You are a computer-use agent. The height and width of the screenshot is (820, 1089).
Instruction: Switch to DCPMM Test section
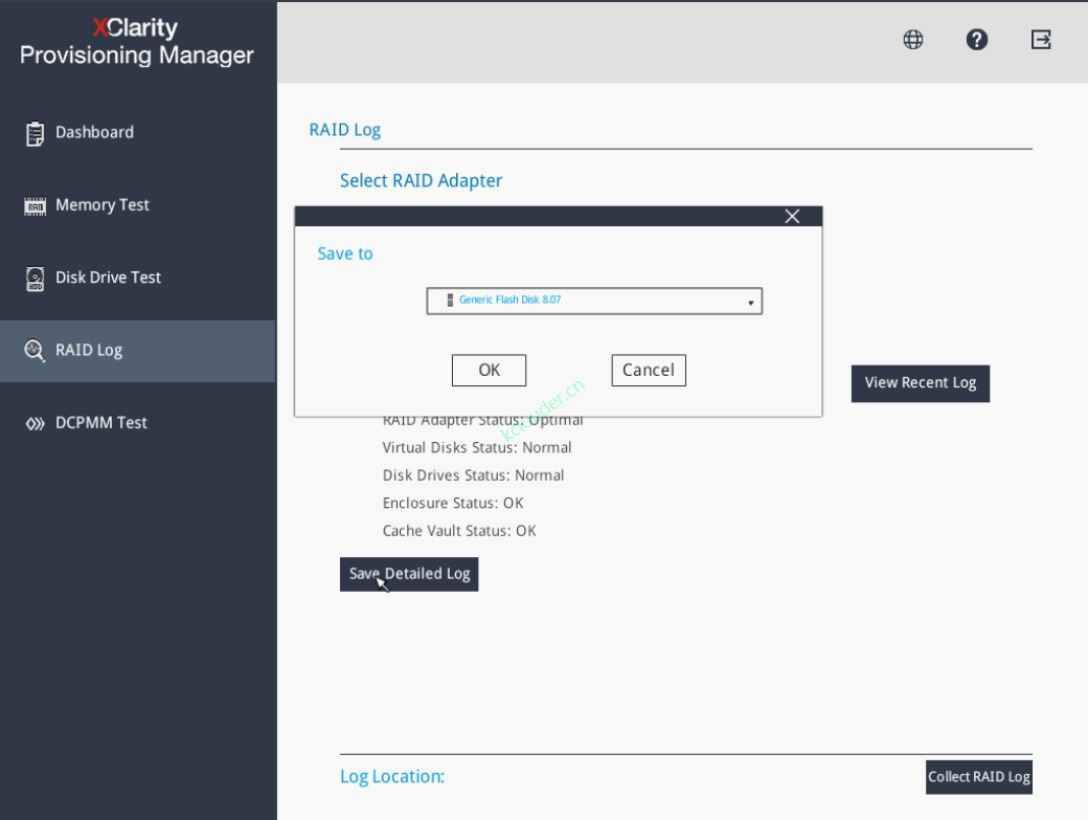(x=138, y=423)
